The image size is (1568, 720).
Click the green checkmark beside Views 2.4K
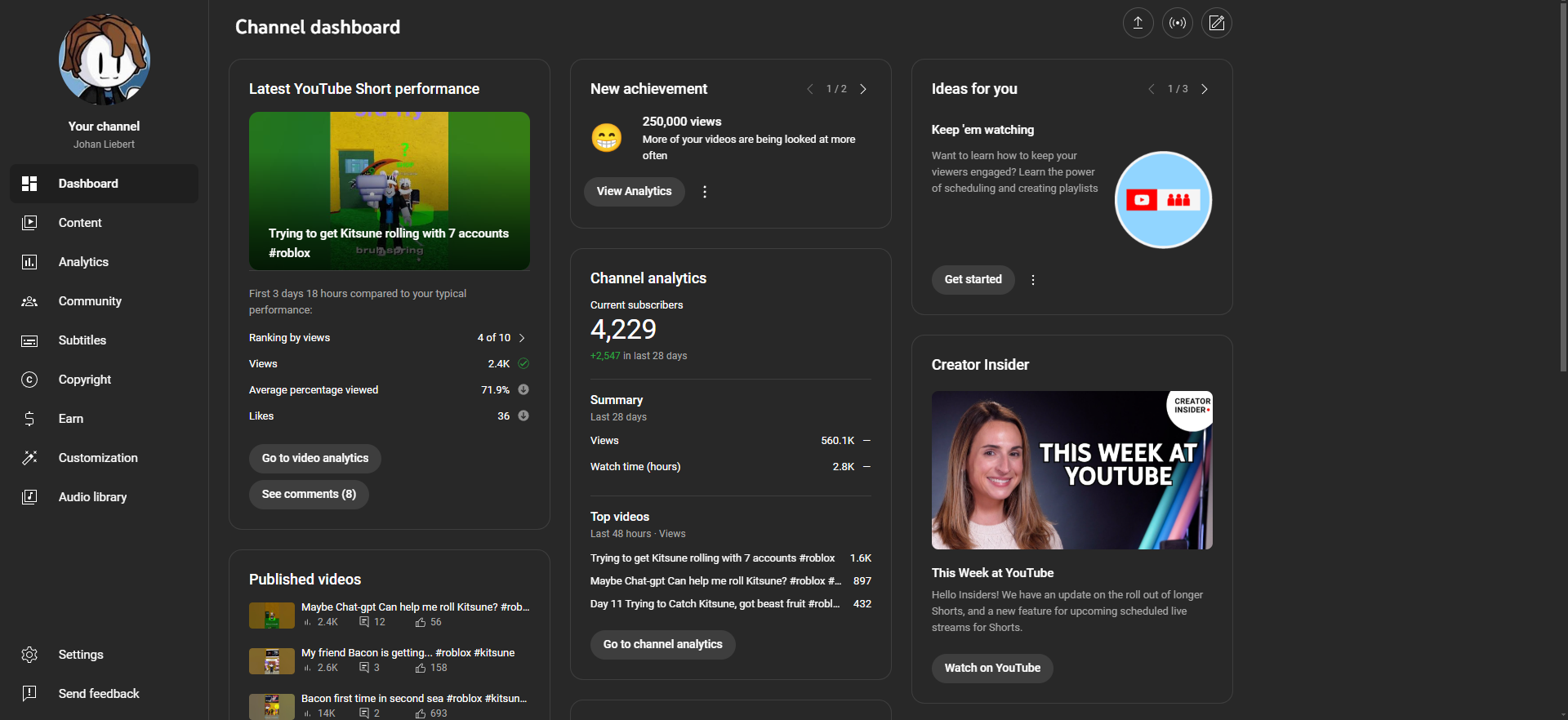coord(523,363)
